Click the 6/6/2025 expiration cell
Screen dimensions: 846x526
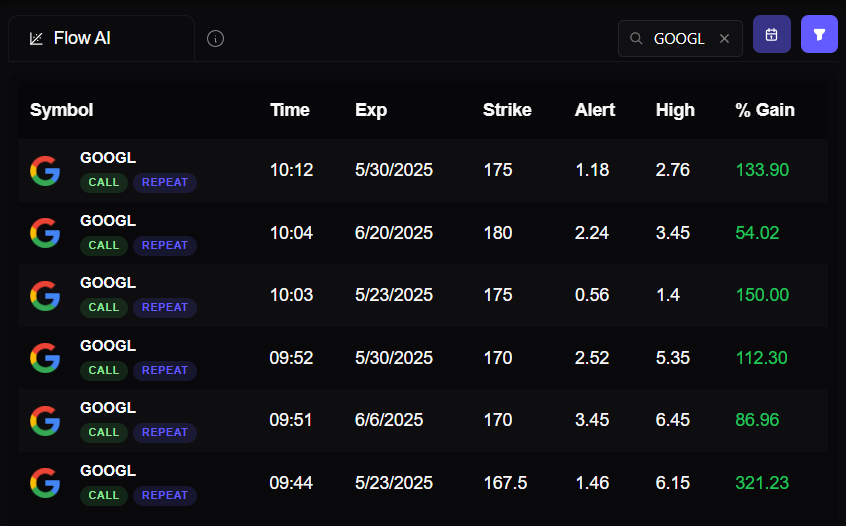pyautogui.click(x=389, y=420)
